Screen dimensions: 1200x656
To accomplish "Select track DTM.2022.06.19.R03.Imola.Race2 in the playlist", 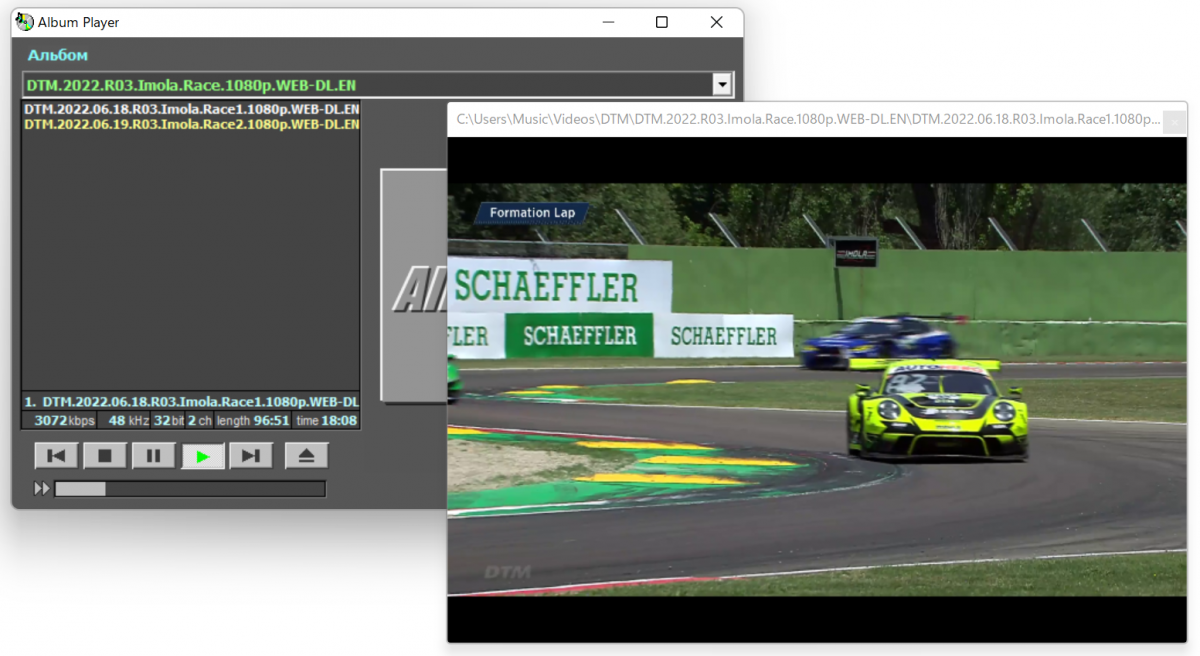I will (x=191, y=124).
